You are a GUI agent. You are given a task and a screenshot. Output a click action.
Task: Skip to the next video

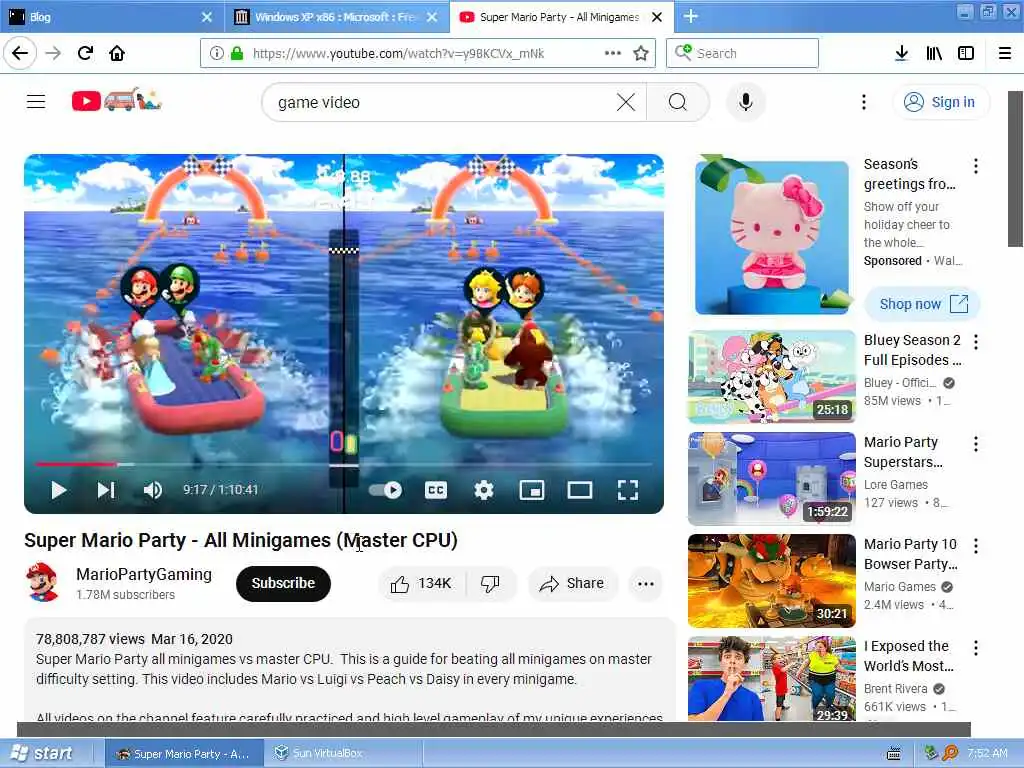pyautogui.click(x=106, y=490)
